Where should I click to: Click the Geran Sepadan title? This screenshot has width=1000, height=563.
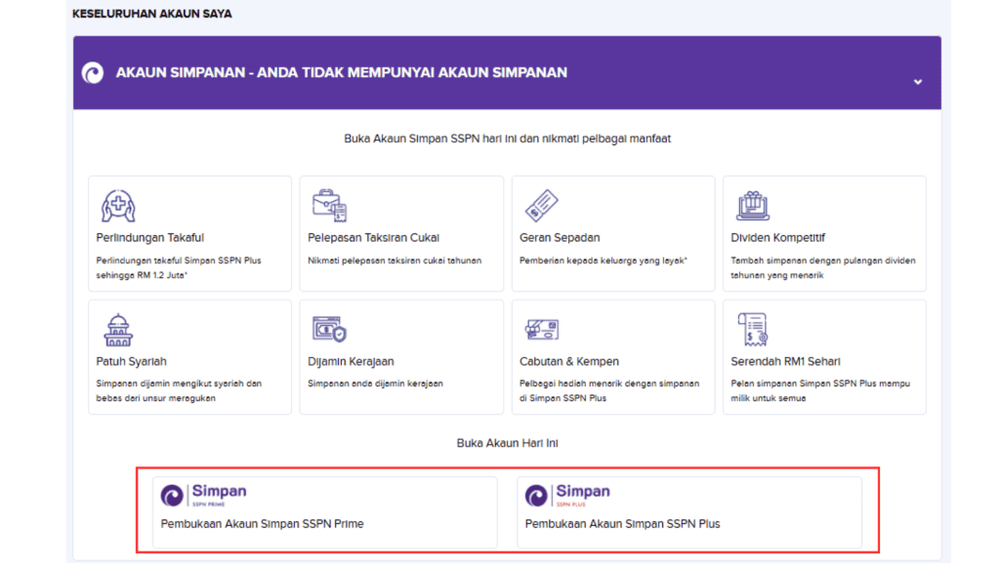pyautogui.click(x=559, y=238)
